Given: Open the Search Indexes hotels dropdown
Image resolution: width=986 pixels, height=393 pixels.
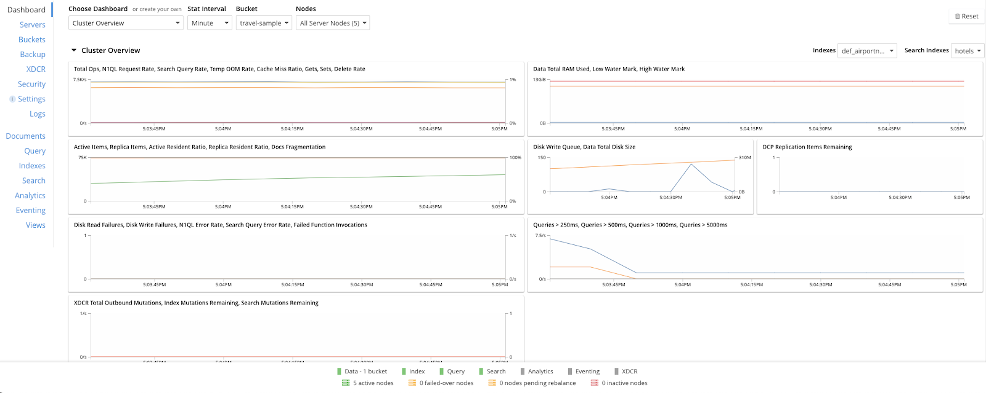Looking at the screenshot, I should pos(968,51).
